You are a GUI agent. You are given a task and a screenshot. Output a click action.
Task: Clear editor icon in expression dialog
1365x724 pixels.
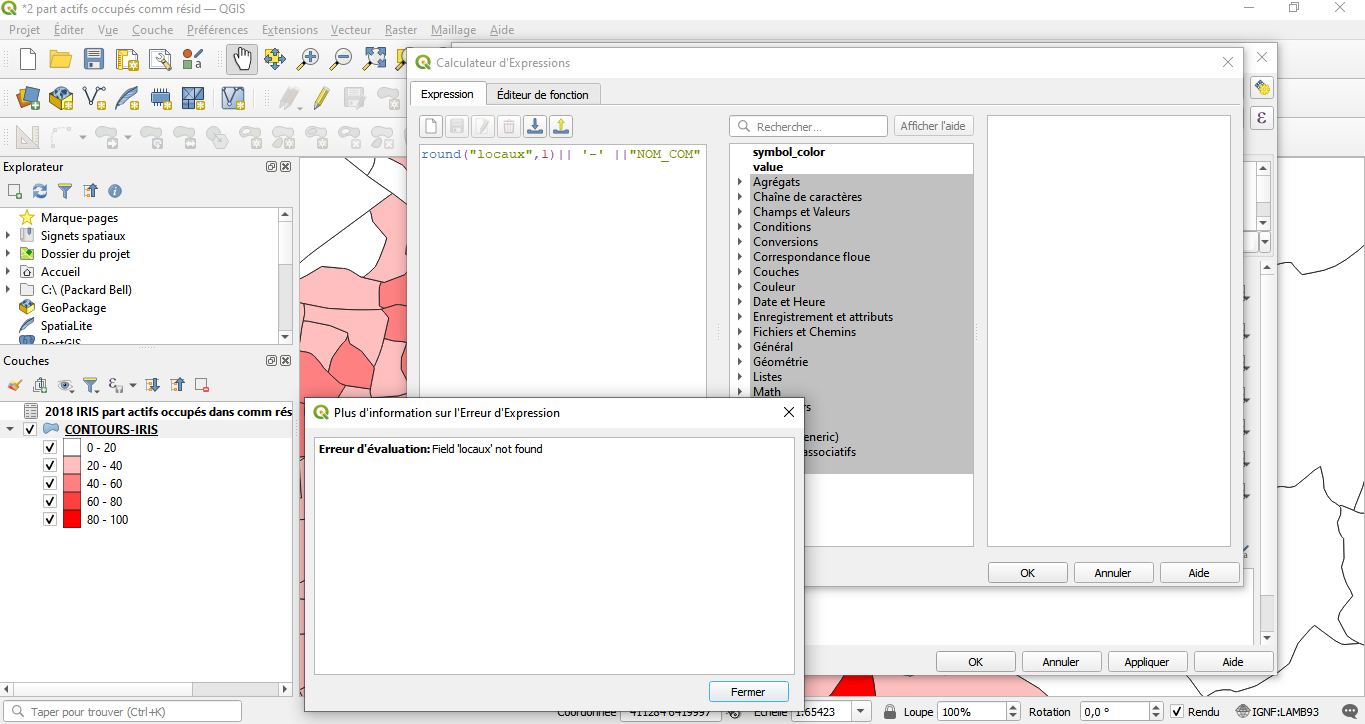coord(430,126)
